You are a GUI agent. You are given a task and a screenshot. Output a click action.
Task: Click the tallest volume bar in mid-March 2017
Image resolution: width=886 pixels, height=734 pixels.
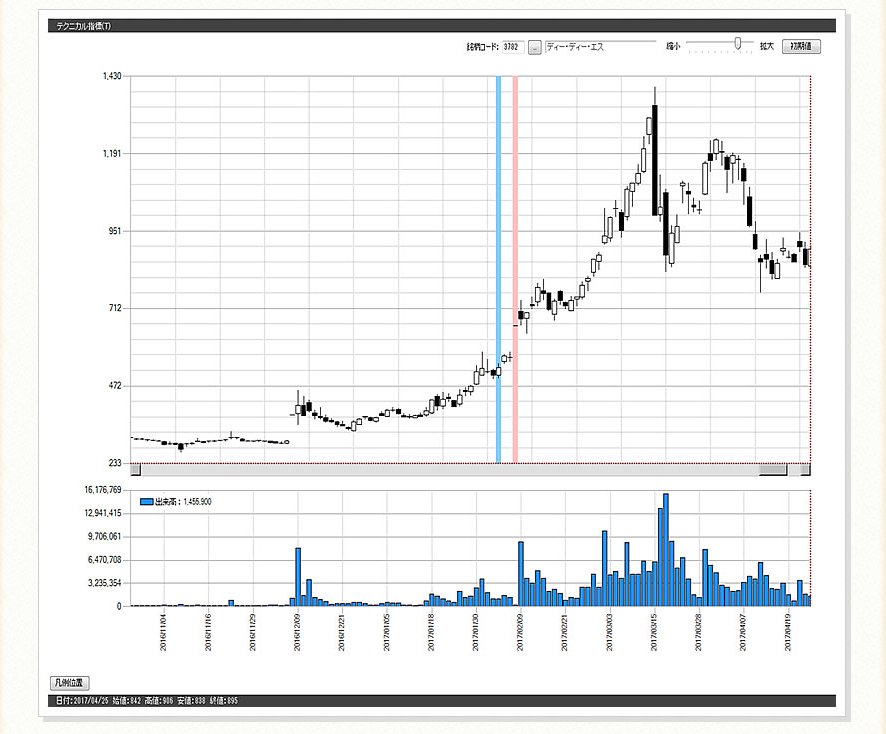666,549
